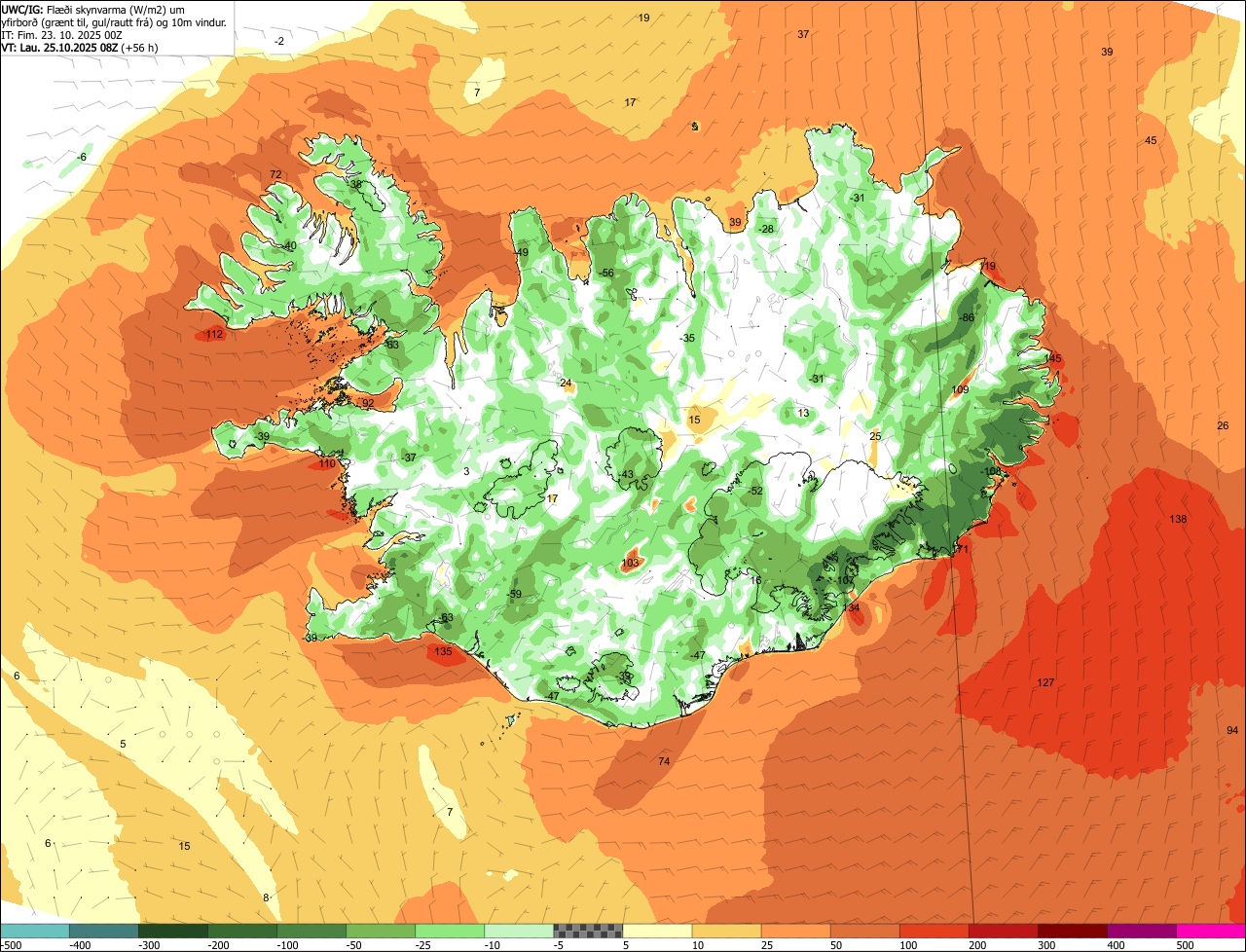Click the map value "127"
This screenshot has height=952, width=1246.
[x=1045, y=682]
